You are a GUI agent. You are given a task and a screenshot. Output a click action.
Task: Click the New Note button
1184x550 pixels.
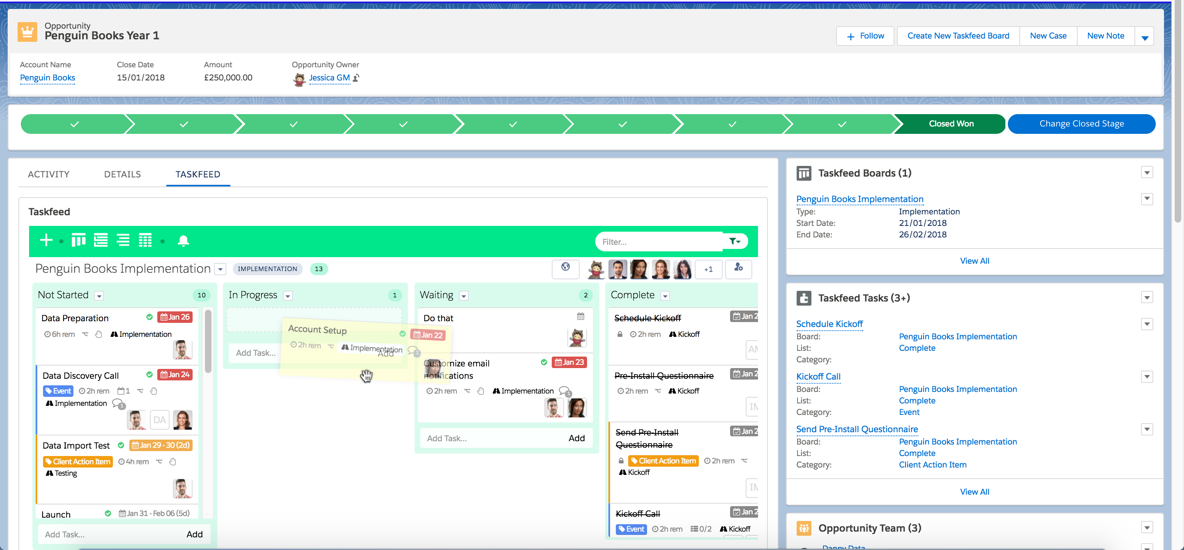pos(1105,36)
